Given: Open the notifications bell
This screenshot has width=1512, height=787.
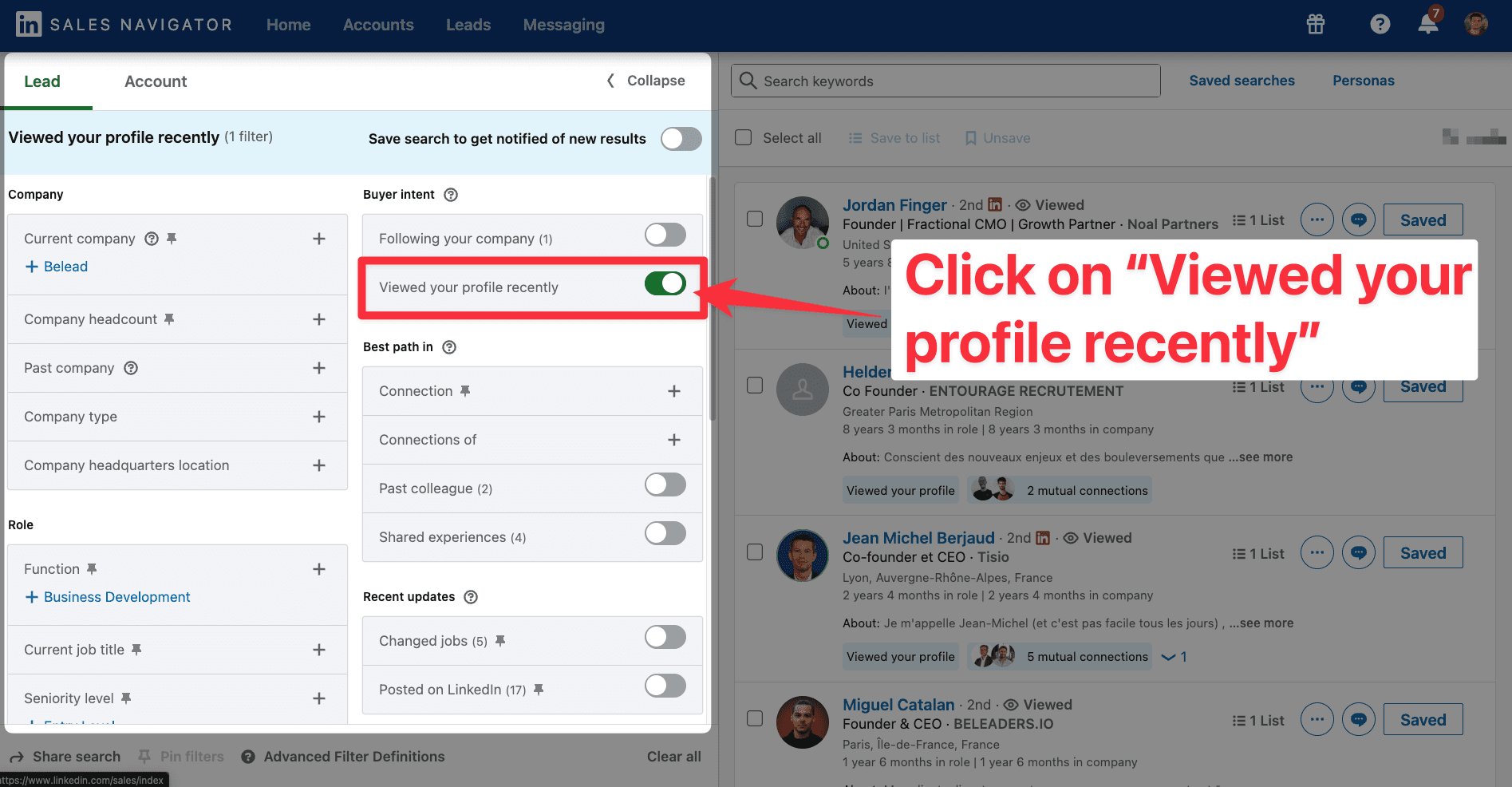Looking at the screenshot, I should pyautogui.click(x=1428, y=25).
